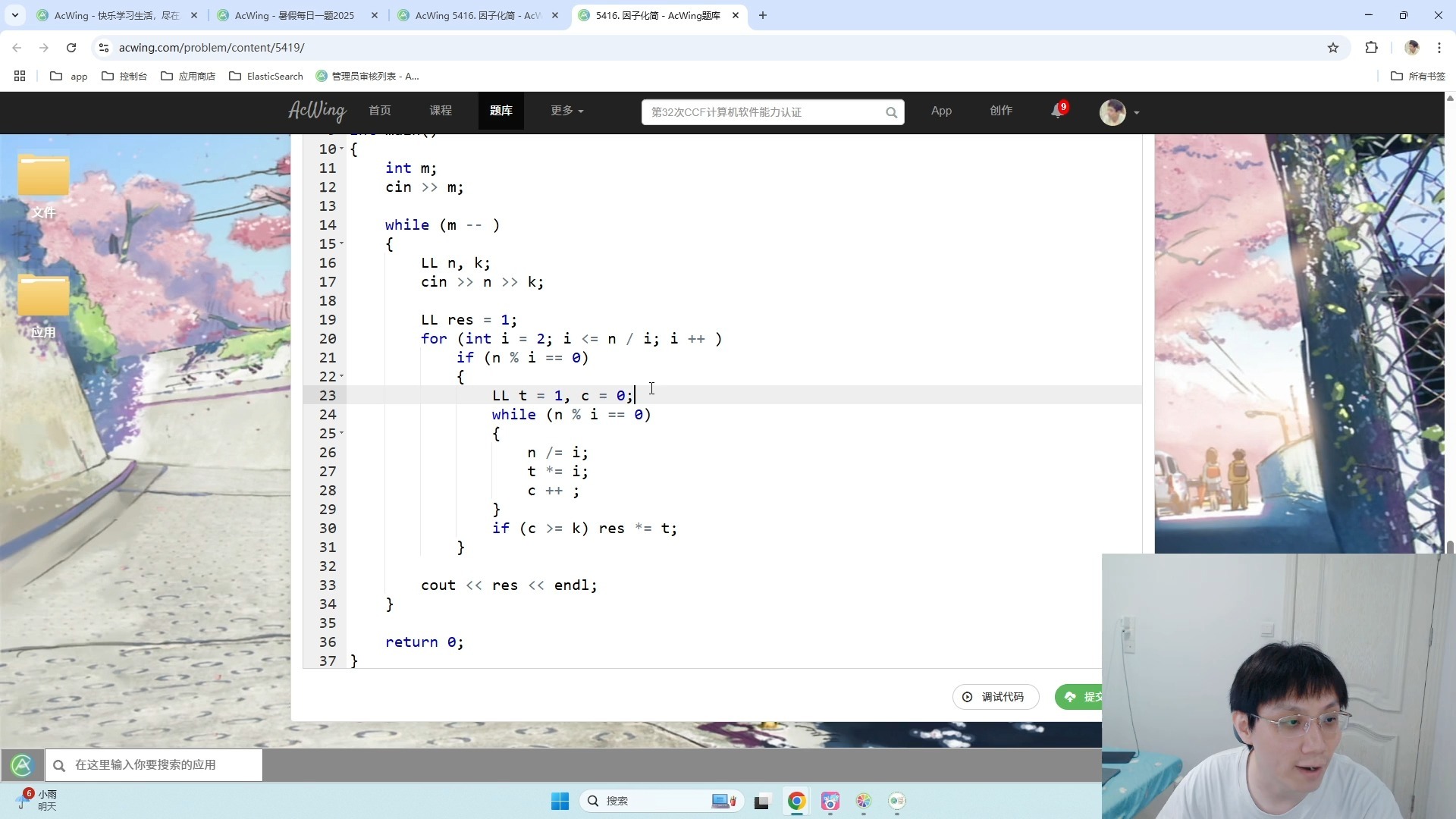The height and width of the screenshot is (819, 1456).
Task: Collapse the code fold at line 22
Action: tap(341, 376)
